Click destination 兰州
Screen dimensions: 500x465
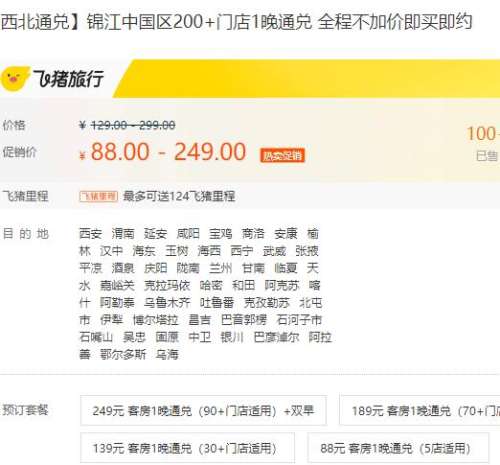(x=220, y=268)
